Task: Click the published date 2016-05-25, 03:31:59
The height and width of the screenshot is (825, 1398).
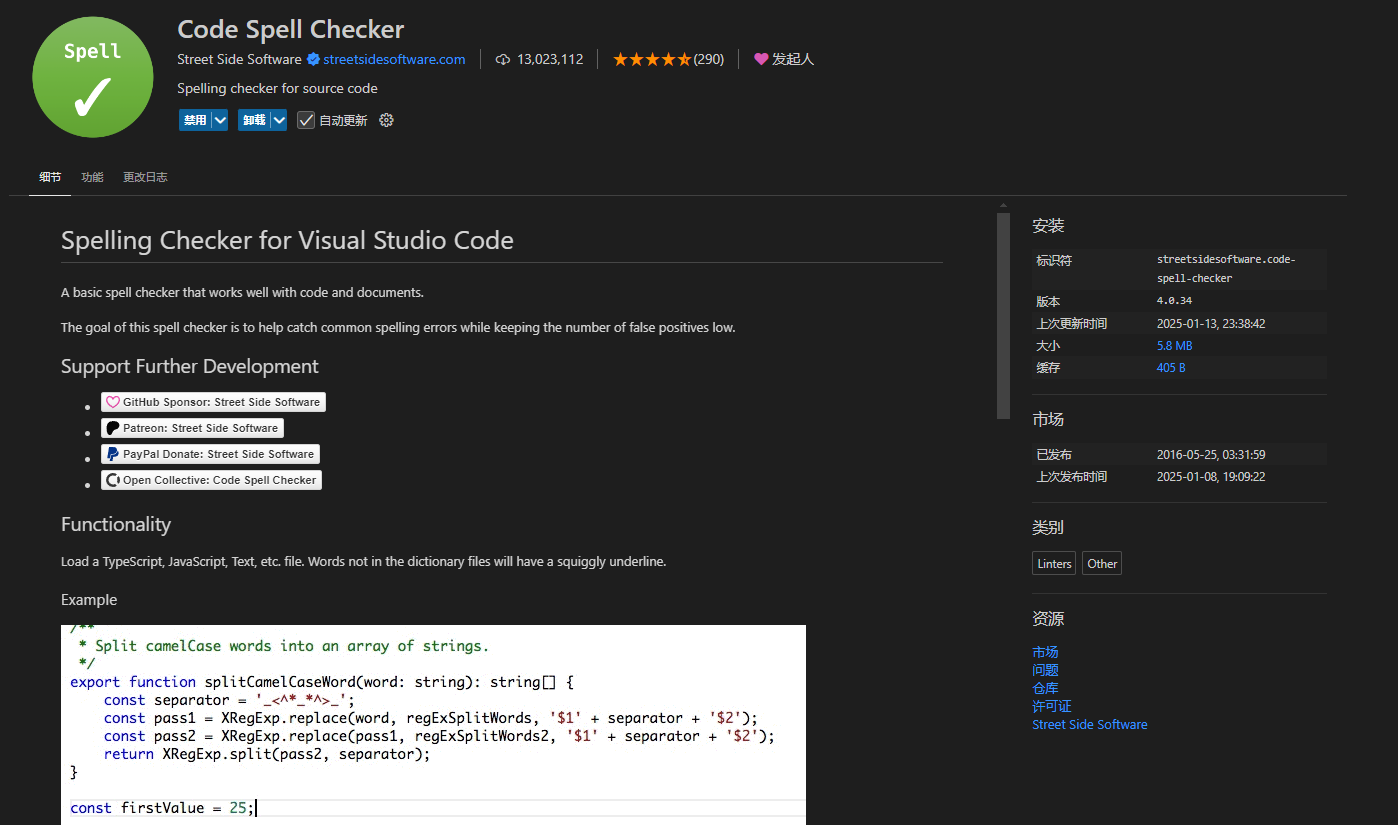Action: tap(1211, 454)
